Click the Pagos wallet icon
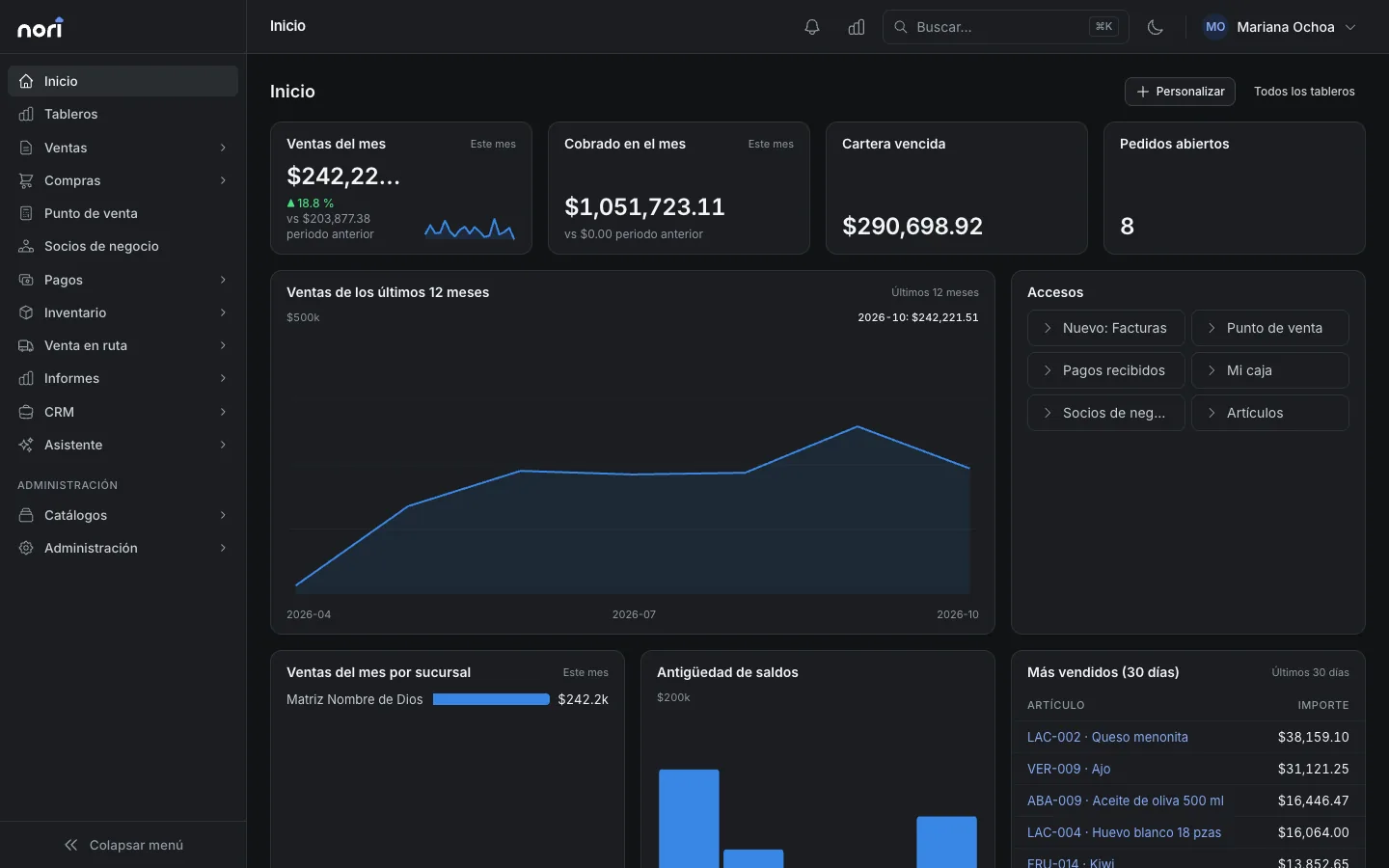The width and height of the screenshot is (1389, 868). pyautogui.click(x=26, y=280)
